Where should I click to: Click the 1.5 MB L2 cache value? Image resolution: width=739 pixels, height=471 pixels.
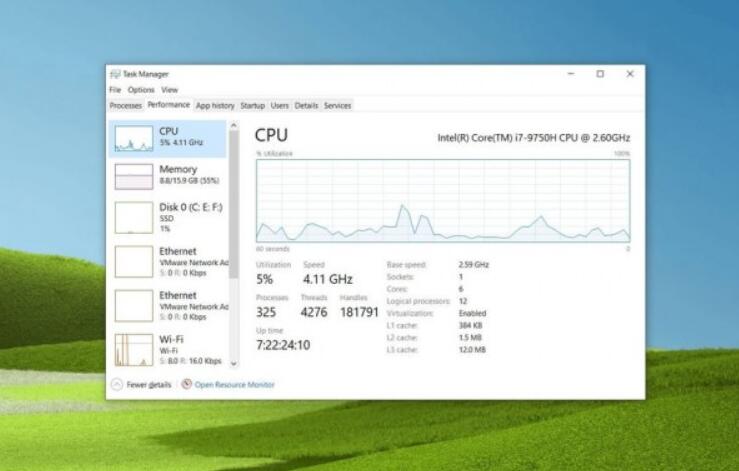coord(470,338)
